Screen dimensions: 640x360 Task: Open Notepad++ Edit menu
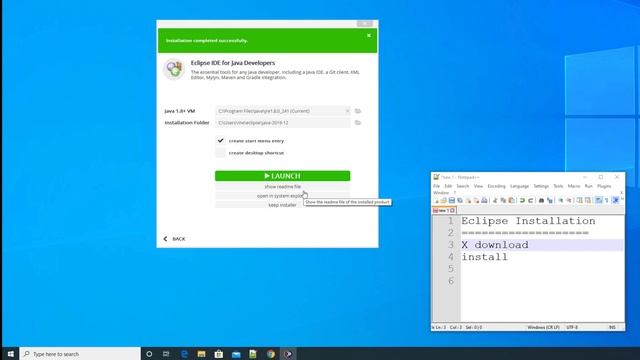click(448, 186)
